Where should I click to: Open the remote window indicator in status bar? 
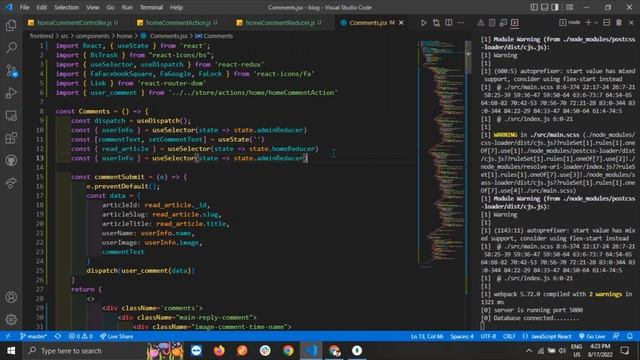pyautogui.click(x=8, y=336)
